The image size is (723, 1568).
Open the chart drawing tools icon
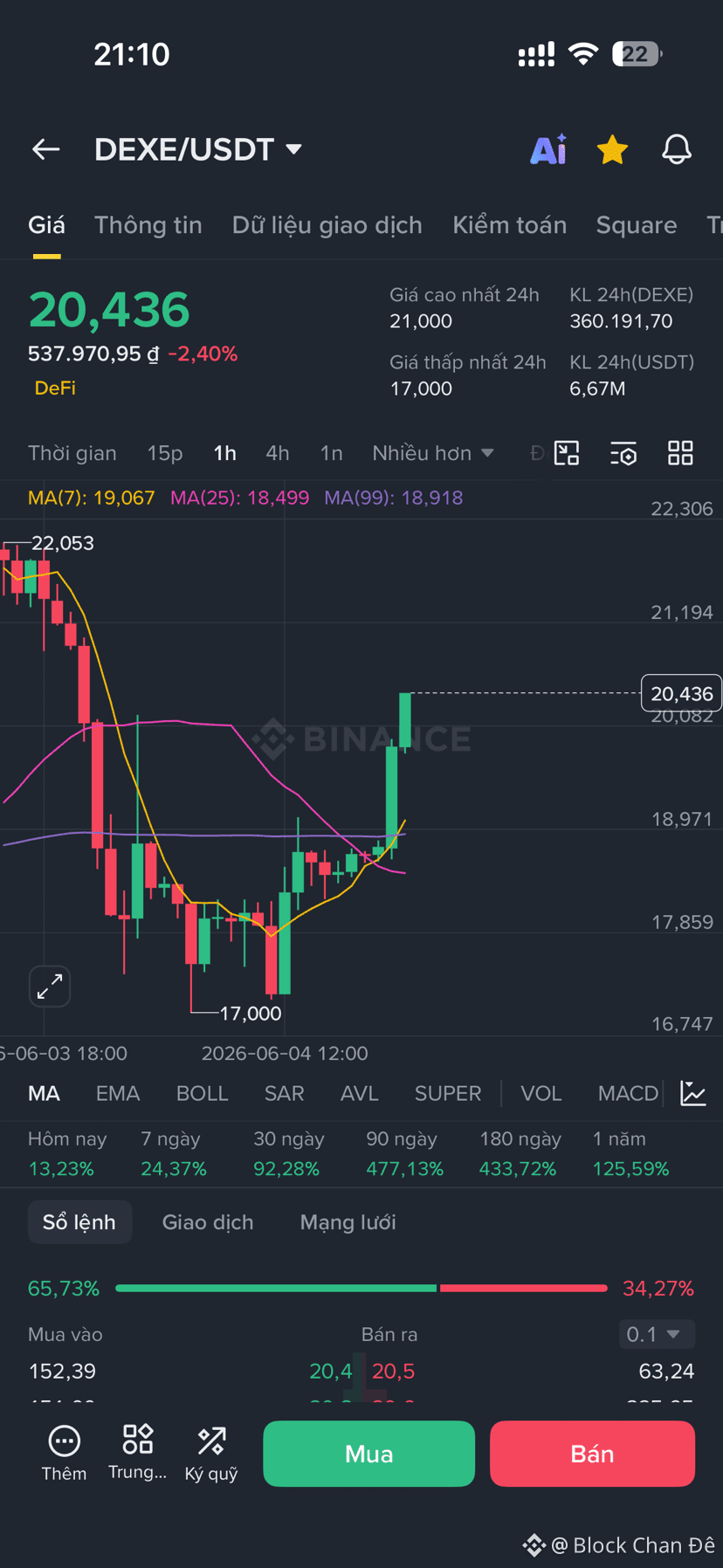point(567,453)
